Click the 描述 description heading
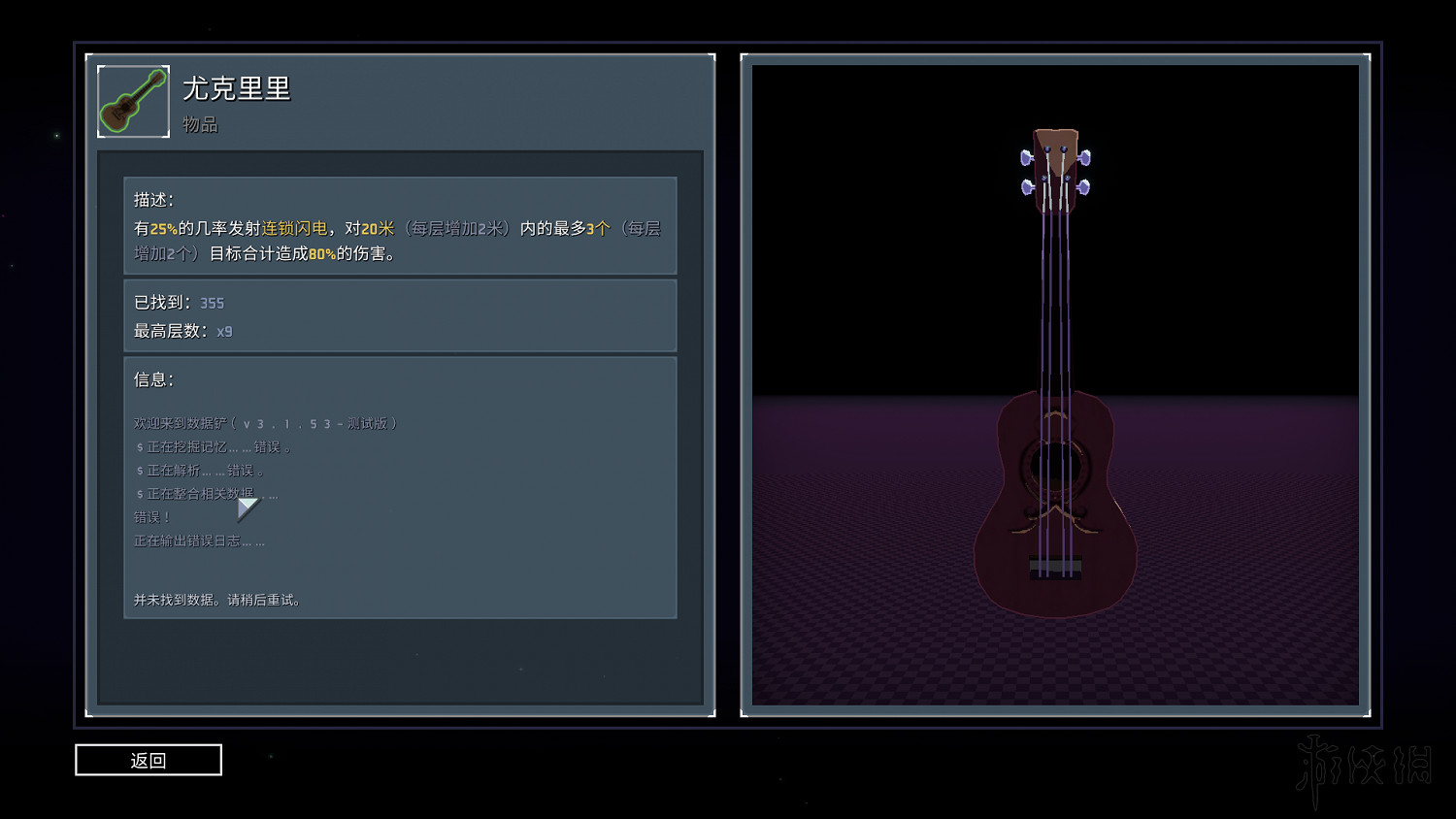Screen dimensions: 1456x819 coord(153,200)
